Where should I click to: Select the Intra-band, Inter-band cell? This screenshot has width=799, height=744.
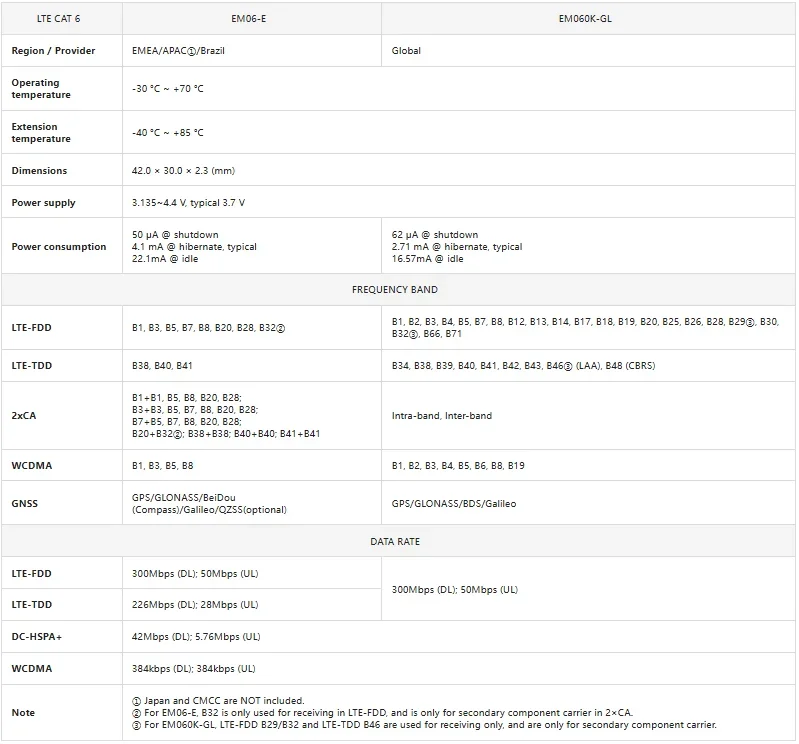click(x=441, y=416)
